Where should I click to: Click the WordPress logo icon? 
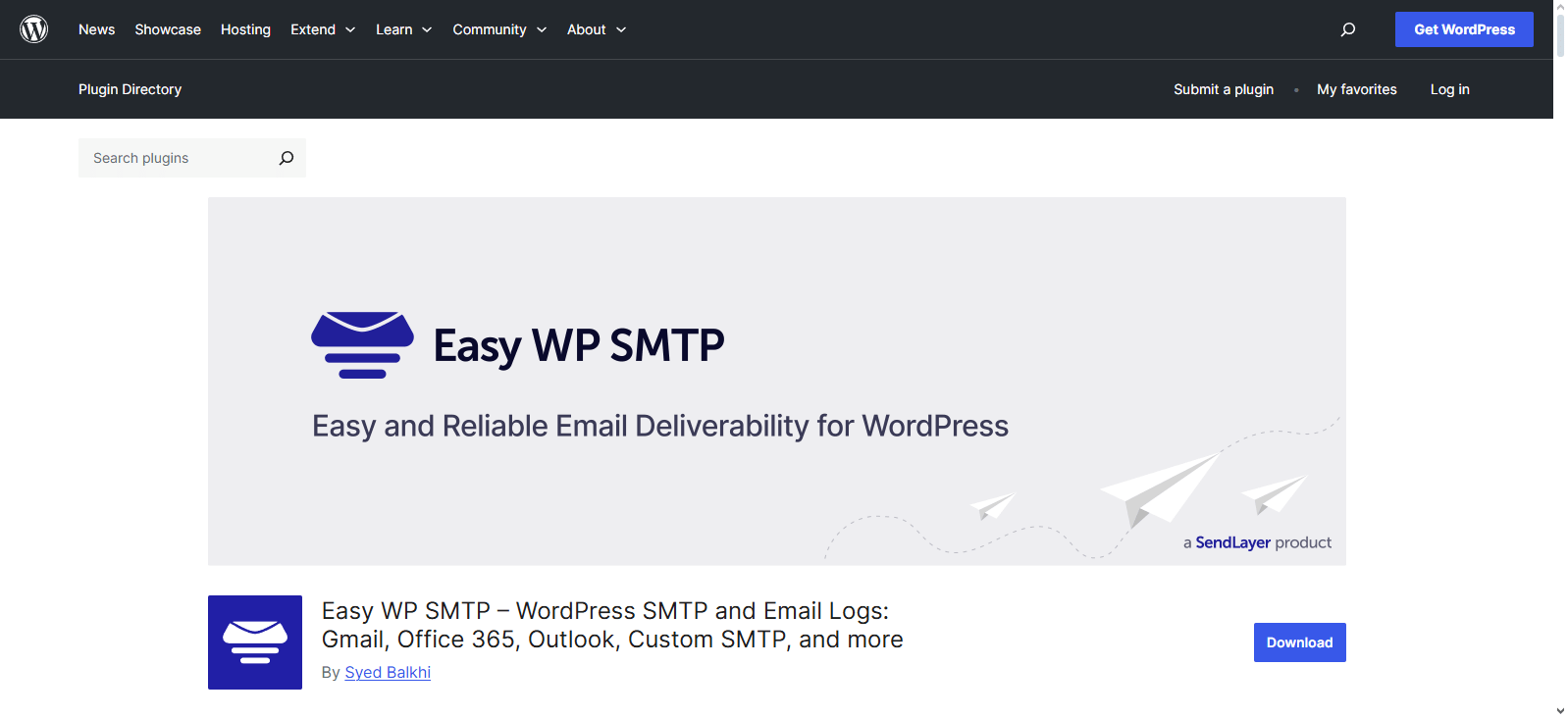click(x=34, y=29)
